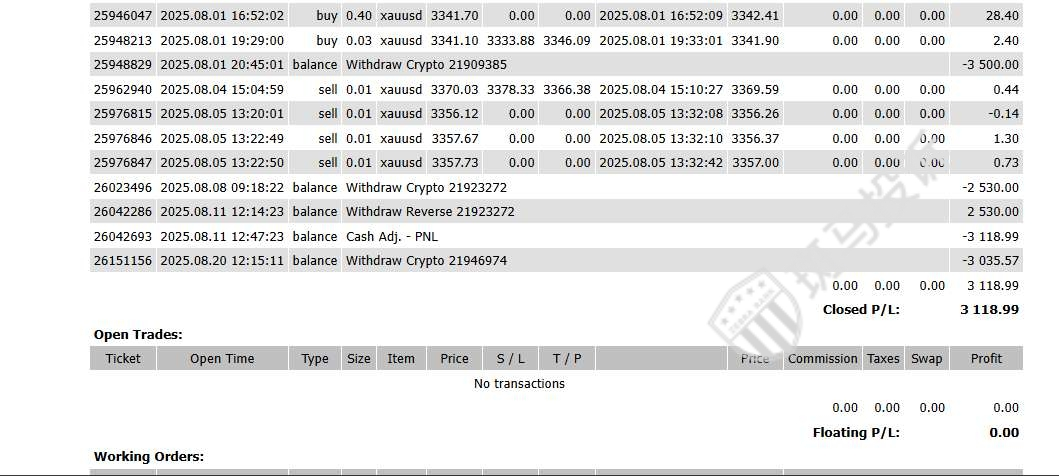
Task: Click the Cash Adj. - PNL entry
Action: coord(392,236)
